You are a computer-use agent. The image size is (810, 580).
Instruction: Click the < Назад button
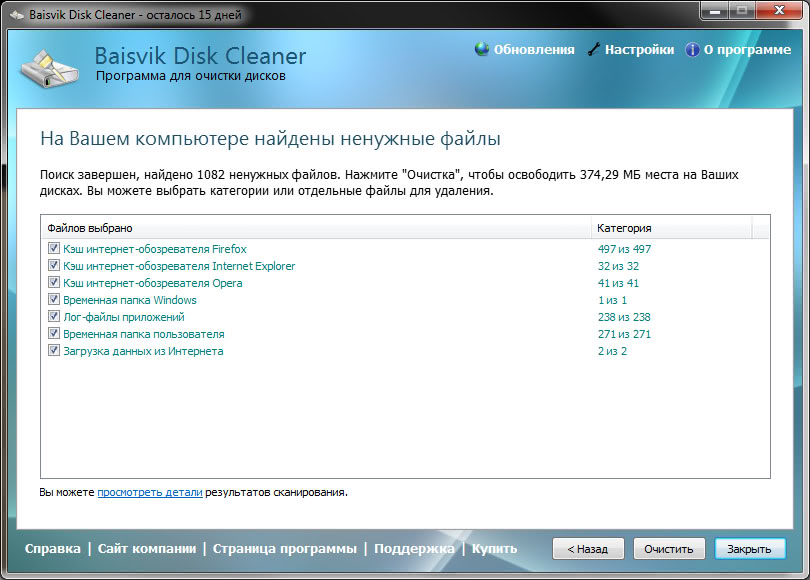click(x=588, y=548)
